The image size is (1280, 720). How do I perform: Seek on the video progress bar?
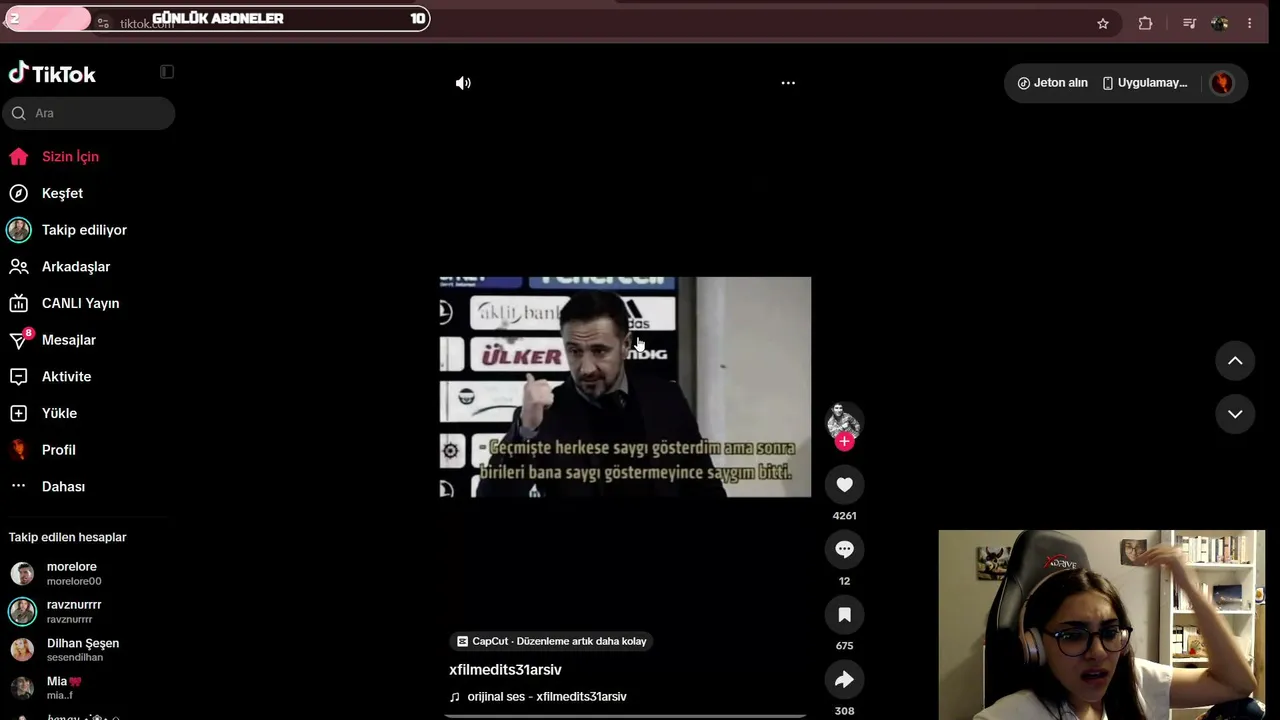[x=625, y=716]
